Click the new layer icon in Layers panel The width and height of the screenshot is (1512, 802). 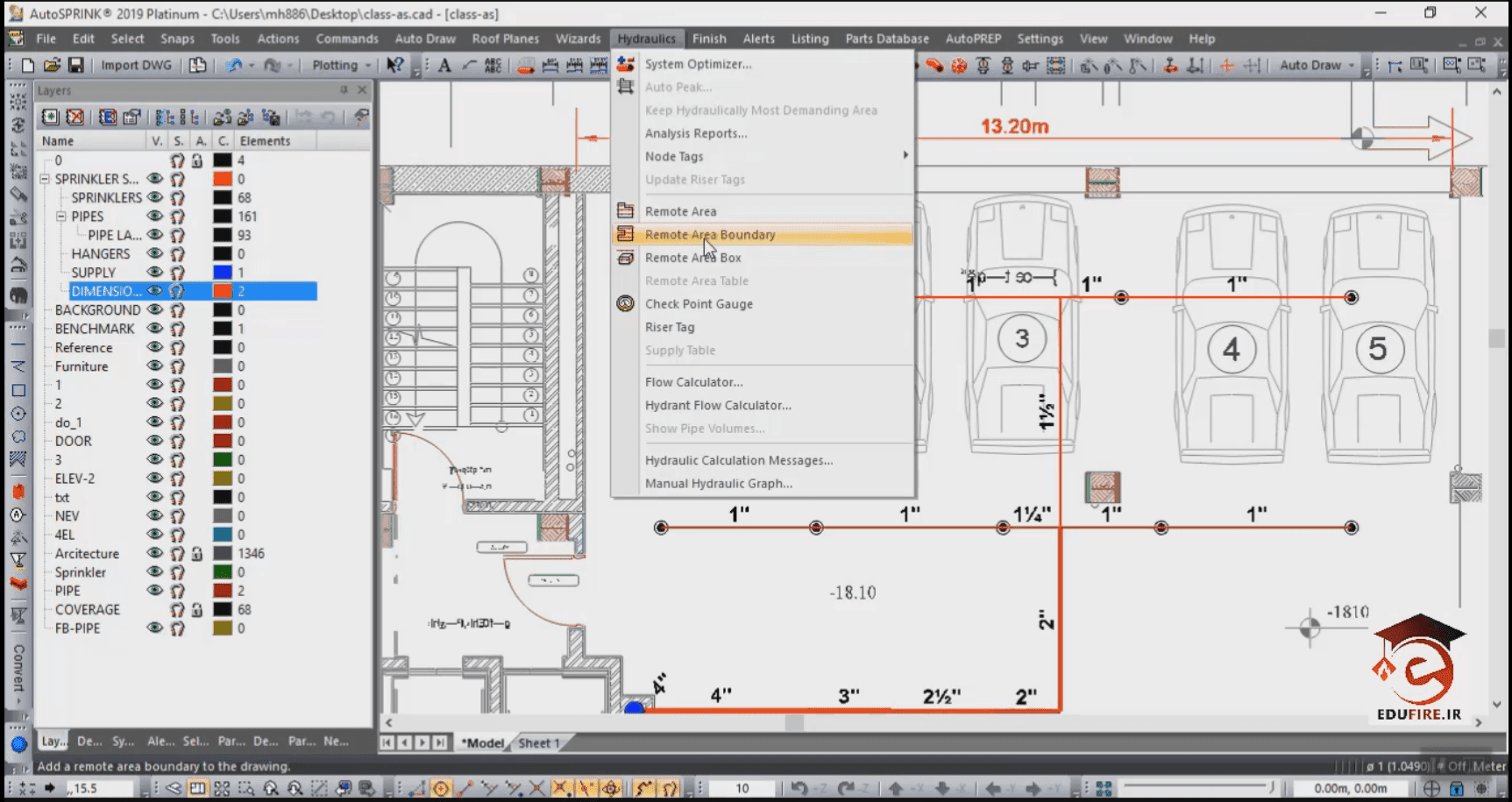click(51, 117)
